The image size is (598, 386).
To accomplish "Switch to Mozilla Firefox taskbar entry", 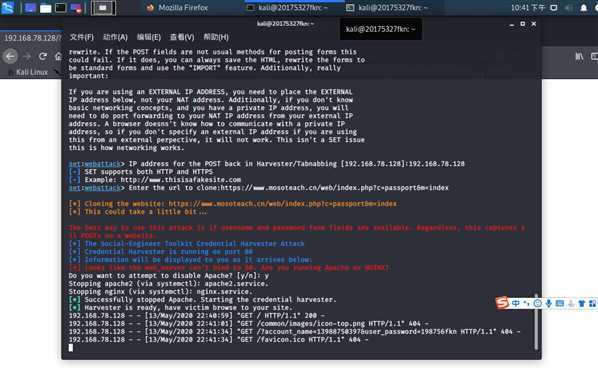I will click(x=177, y=8).
